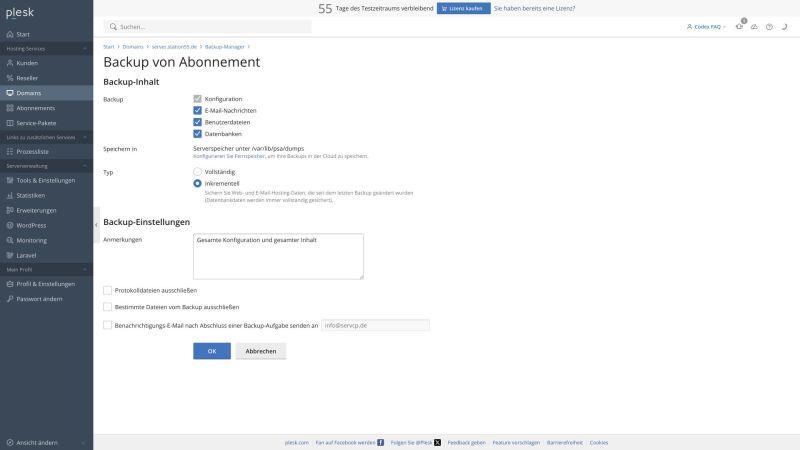
Task: Click the notification email address field
Action: pos(376,325)
